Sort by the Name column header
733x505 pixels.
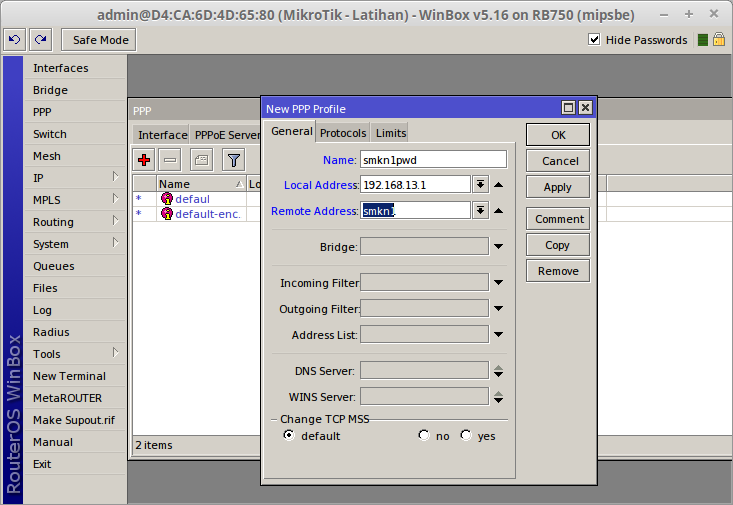point(201,183)
